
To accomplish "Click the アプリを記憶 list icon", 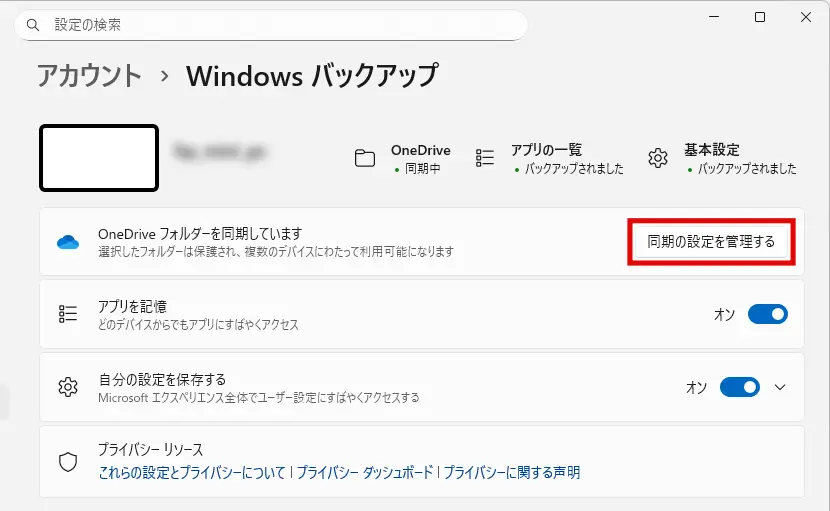I will tap(68, 314).
